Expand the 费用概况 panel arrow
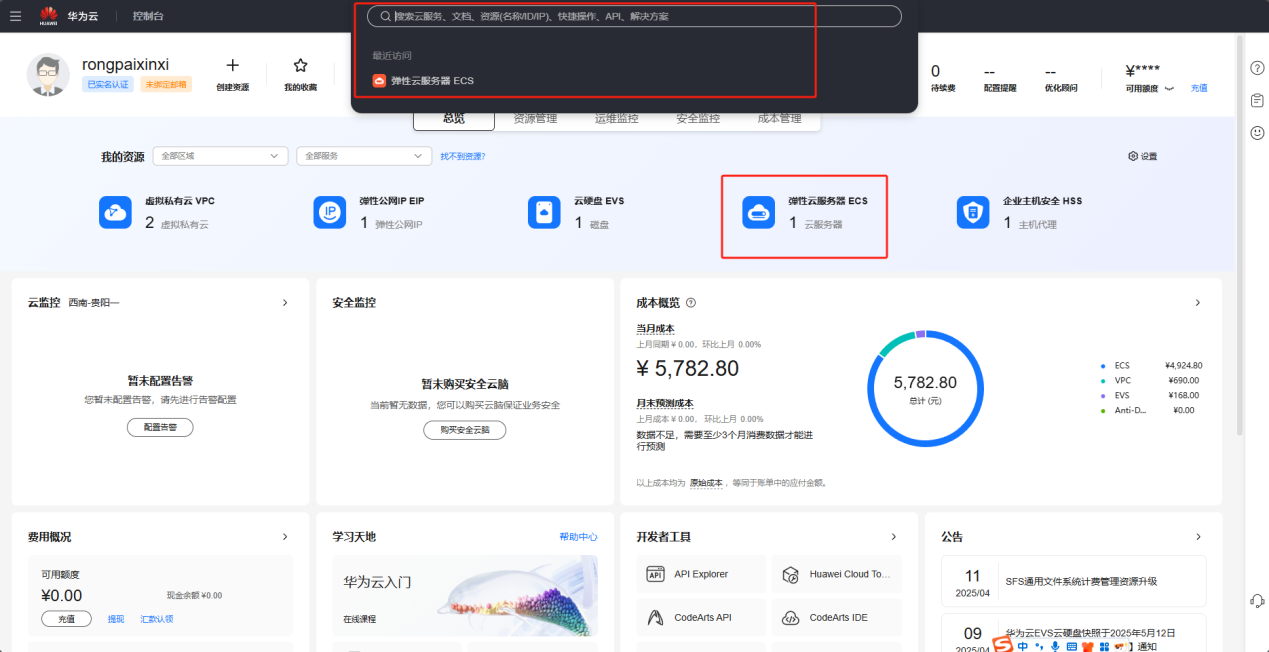The height and width of the screenshot is (652, 1269). [x=285, y=537]
